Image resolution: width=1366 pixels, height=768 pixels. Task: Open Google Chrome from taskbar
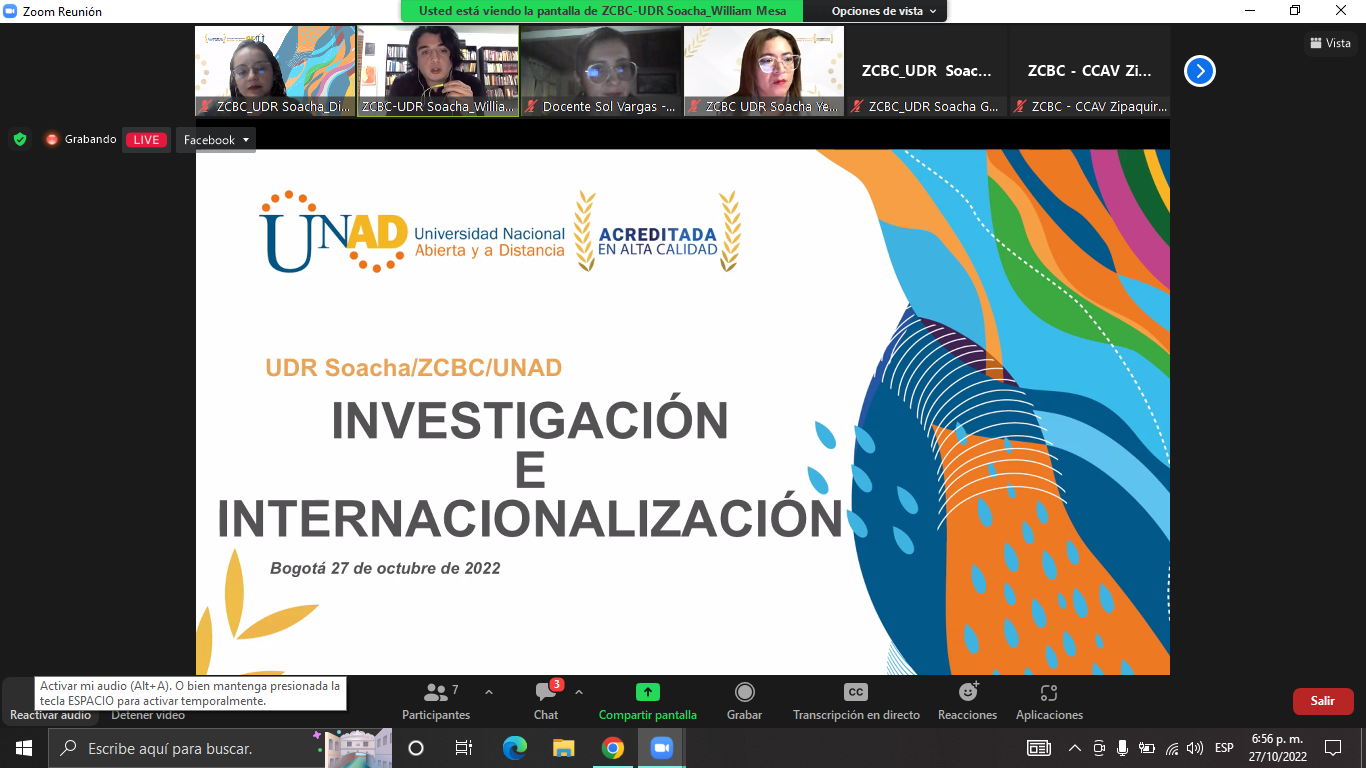pos(613,748)
